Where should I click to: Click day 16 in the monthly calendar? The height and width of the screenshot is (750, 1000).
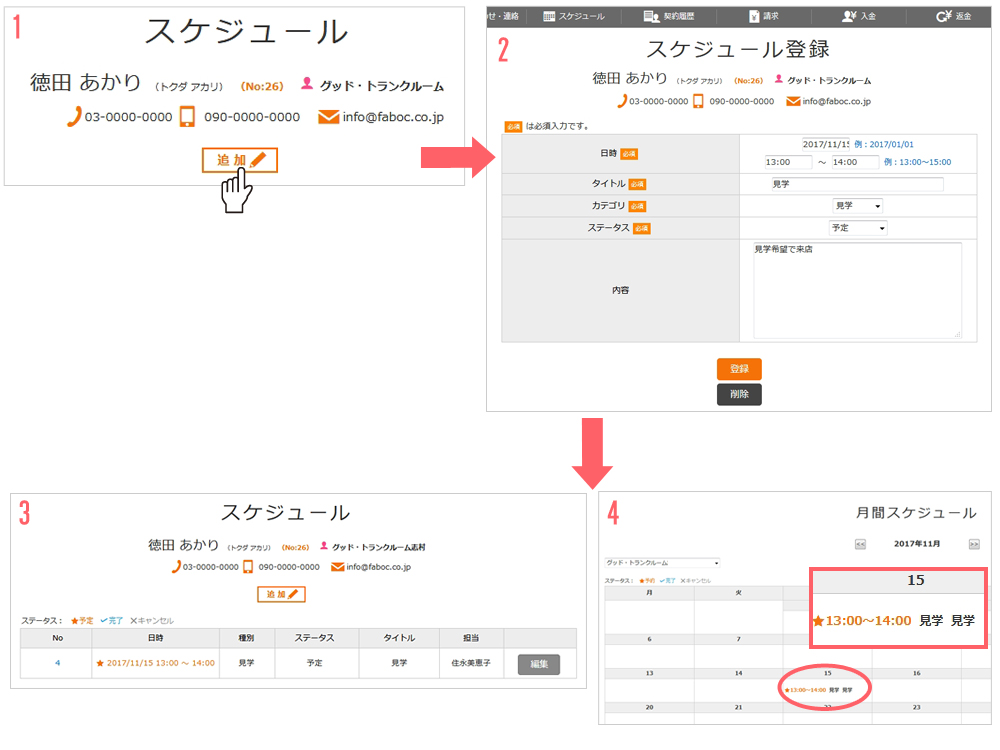916,673
